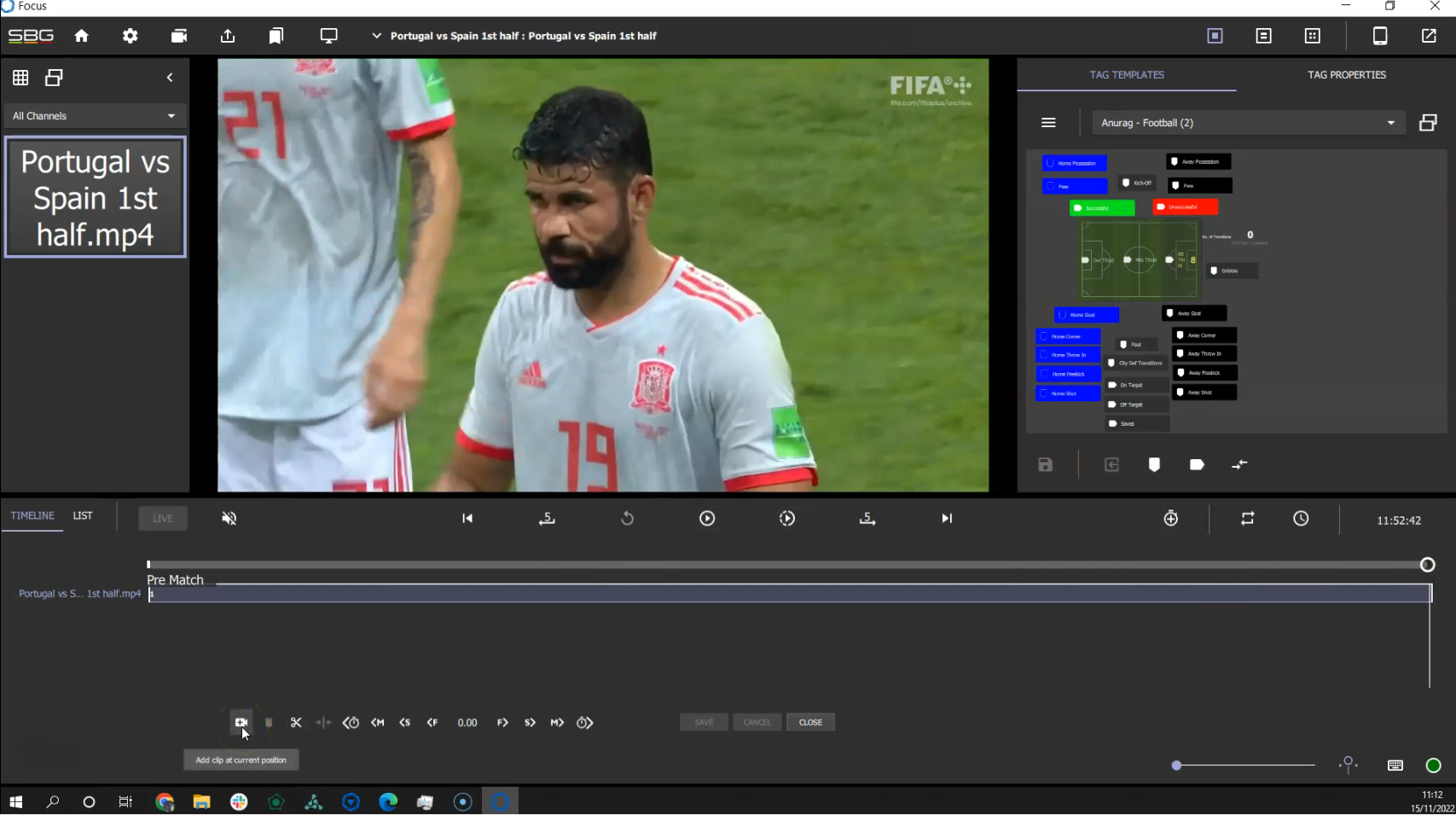1456x815 pixels.
Task: Click the export share icon in top bar
Action: pyautogui.click(x=228, y=36)
